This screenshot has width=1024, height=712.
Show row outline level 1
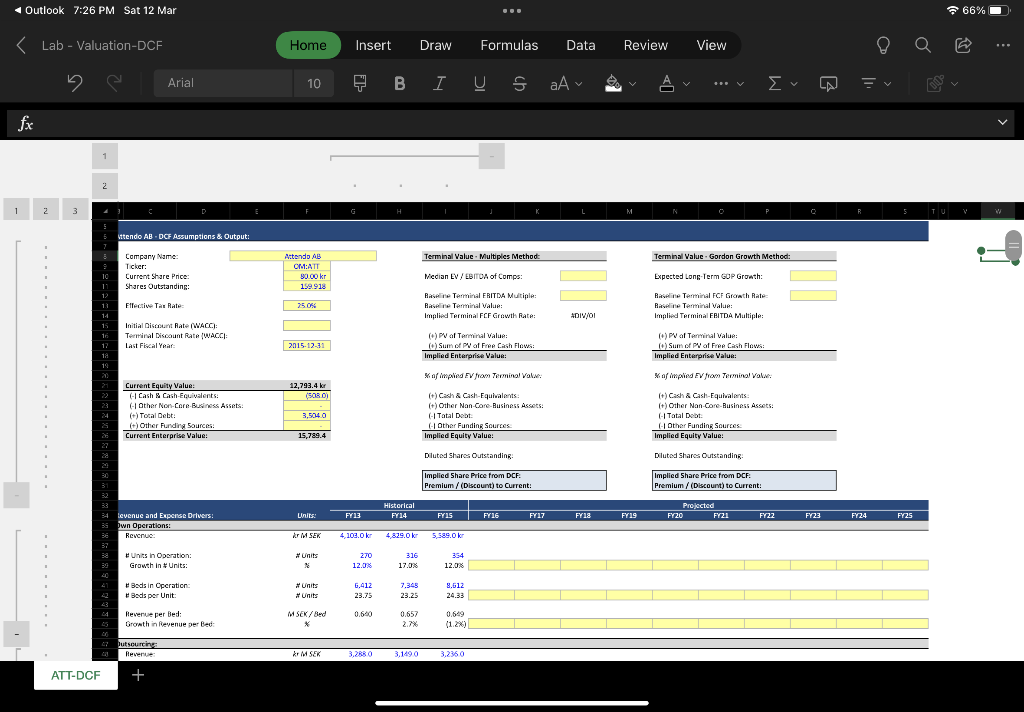pos(16,210)
